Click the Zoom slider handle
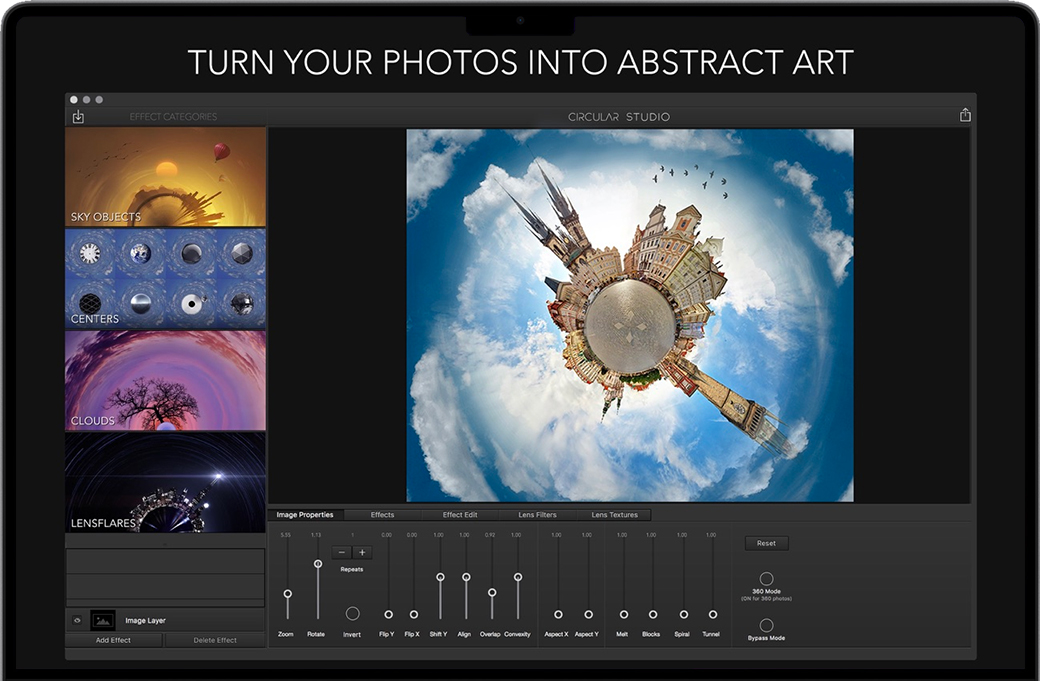Viewport: 1040px width, 681px height. click(x=287, y=593)
